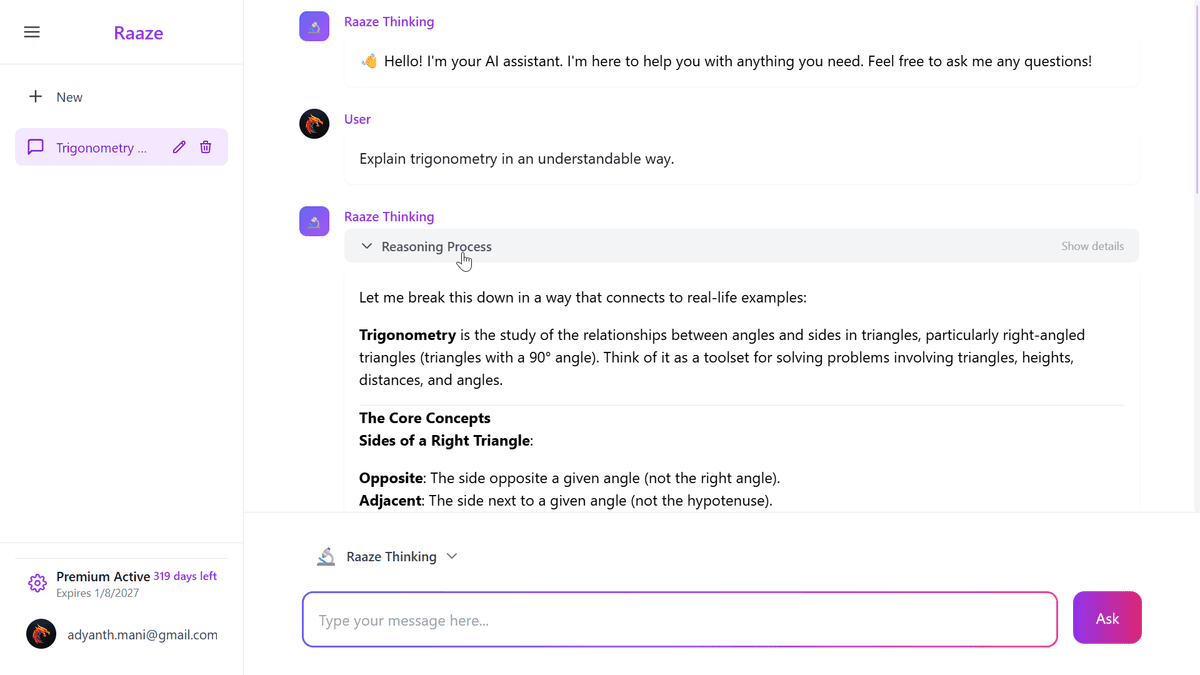Viewport: 1200px width, 675px height.
Task: Edit the Trigonometry conversation title with pencil icon
Action: [x=178, y=146]
